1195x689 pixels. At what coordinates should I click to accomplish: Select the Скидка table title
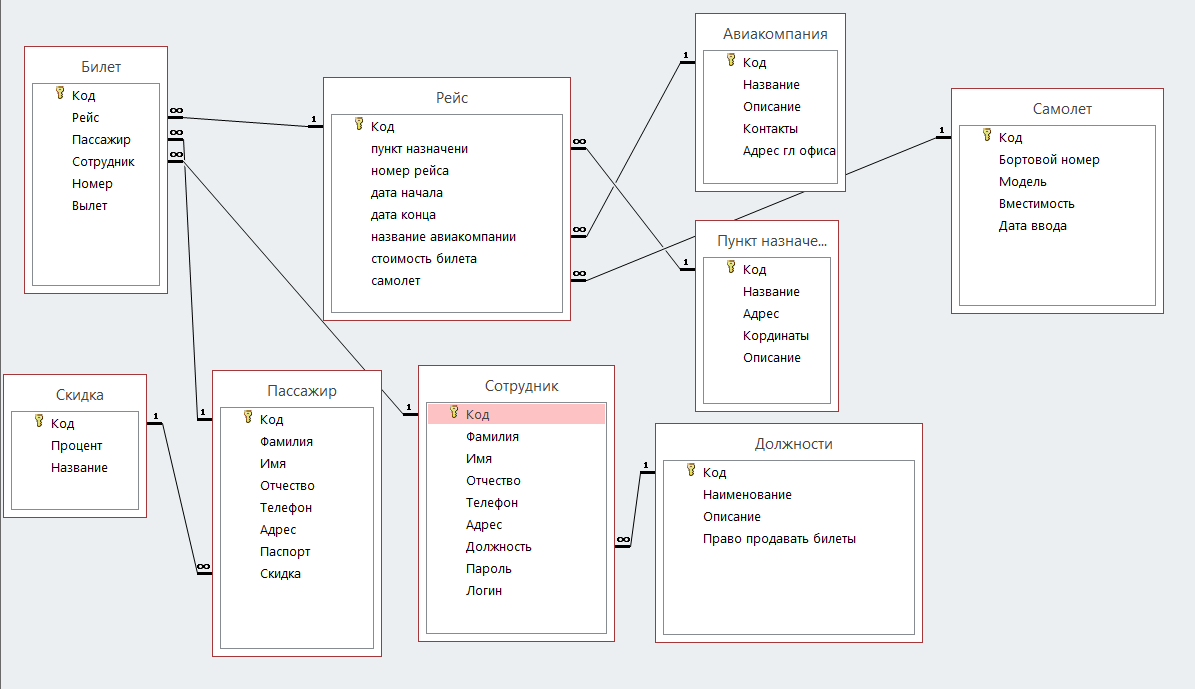coord(79,395)
